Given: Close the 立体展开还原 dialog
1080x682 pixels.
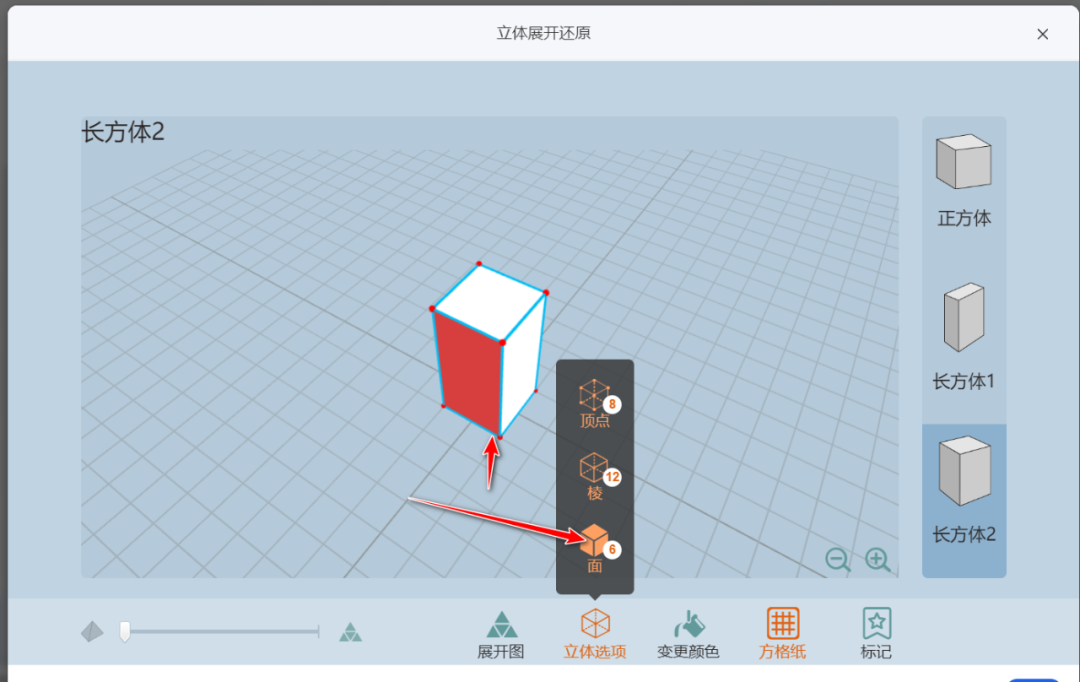Looking at the screenshot, I should pyautogui.click(x=1043, y=33).
